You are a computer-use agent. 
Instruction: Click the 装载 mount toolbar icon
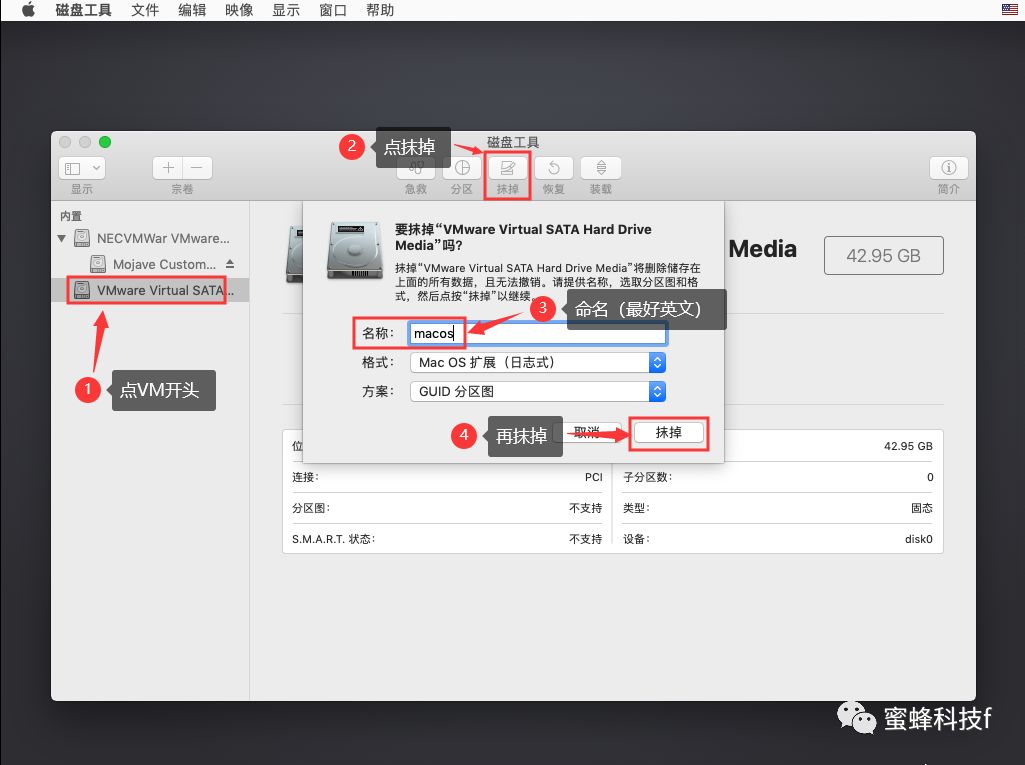pos(601,168)
